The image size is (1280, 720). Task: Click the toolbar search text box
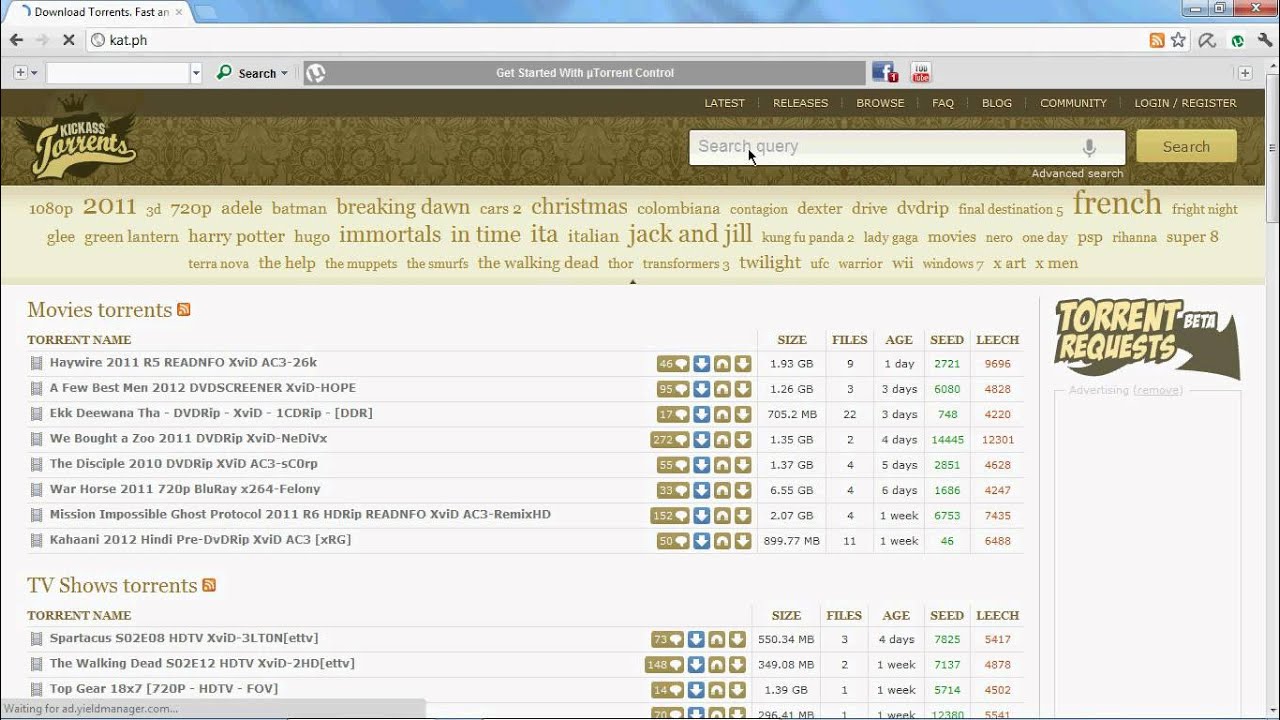point(118,73)
